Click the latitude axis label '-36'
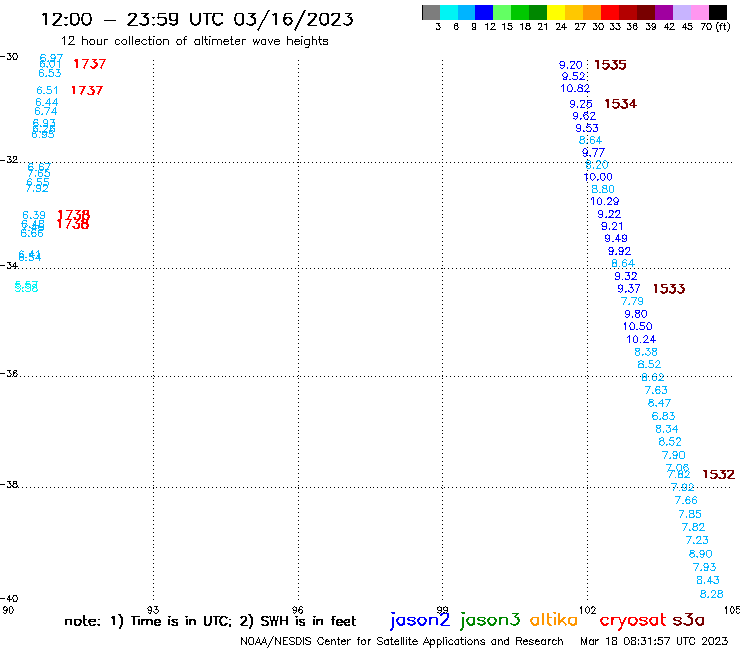Image resolution: width=740 pixels, height=650 pixels. [9, 373]
